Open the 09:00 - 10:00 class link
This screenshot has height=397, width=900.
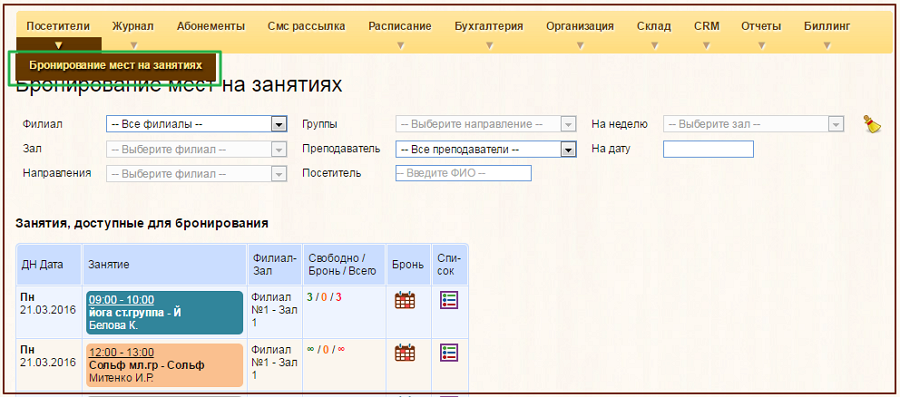(x=122, y=299)
